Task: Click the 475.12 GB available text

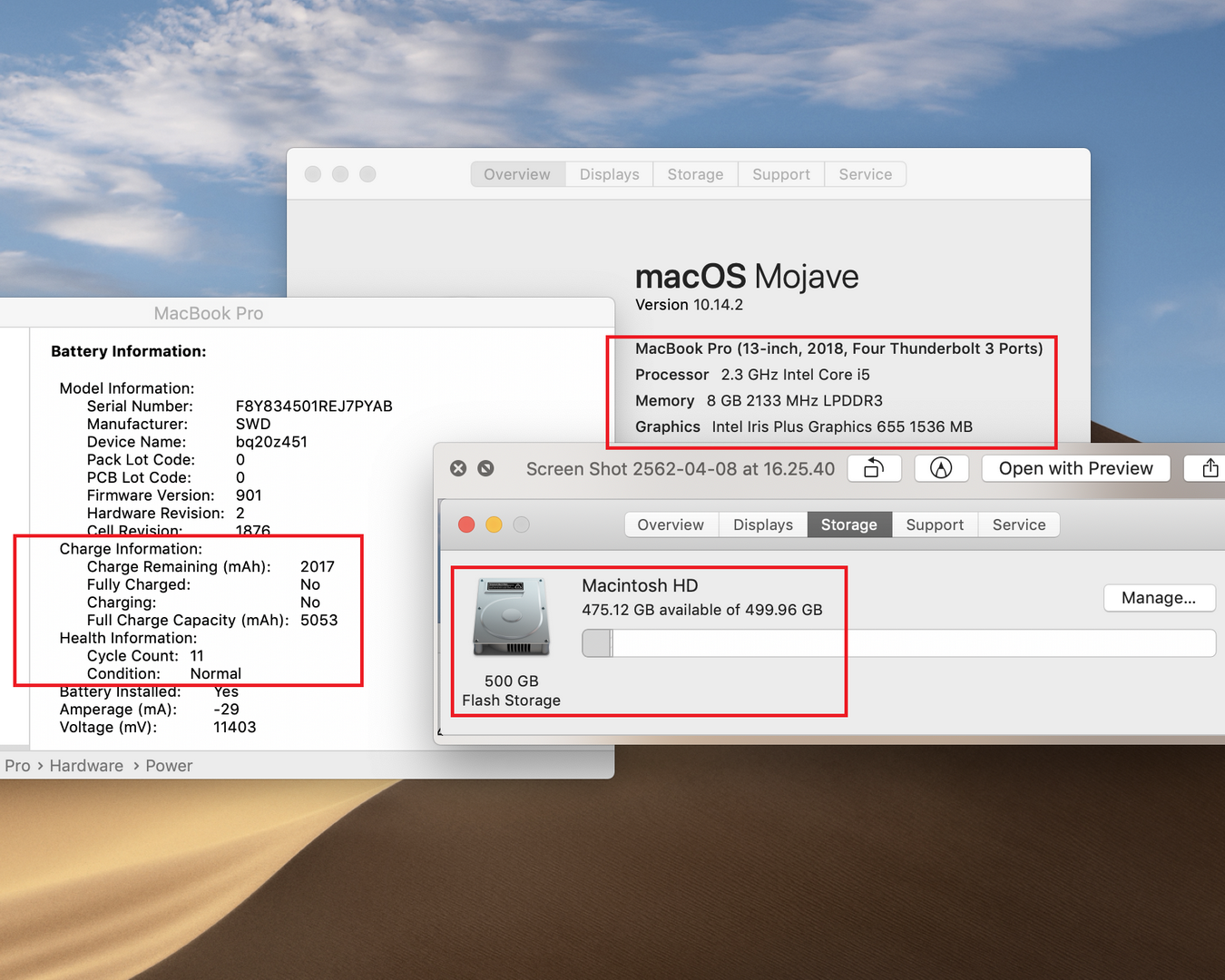Action: [702, 610]
